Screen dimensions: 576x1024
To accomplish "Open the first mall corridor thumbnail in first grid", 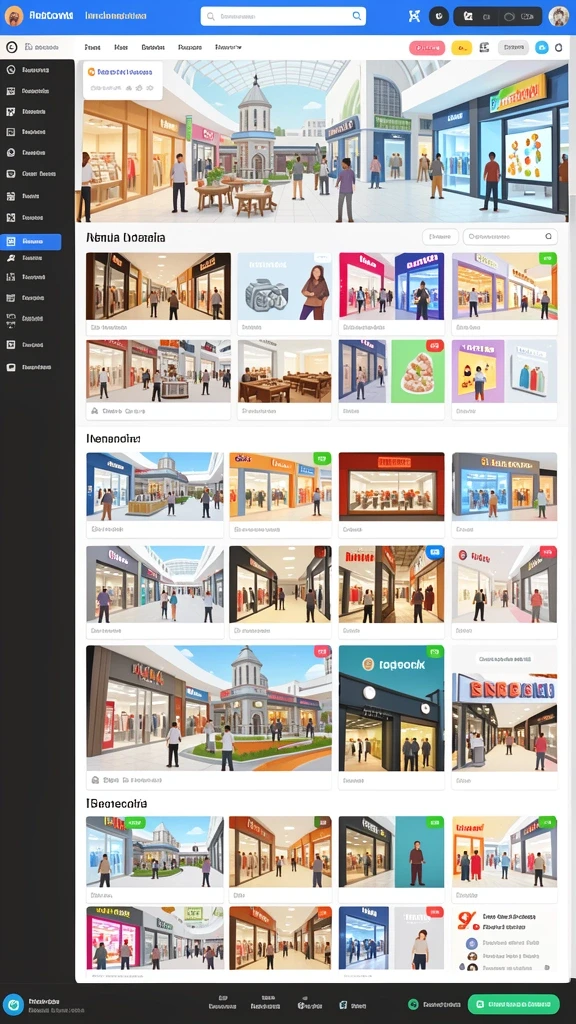I will pos(158,286).
